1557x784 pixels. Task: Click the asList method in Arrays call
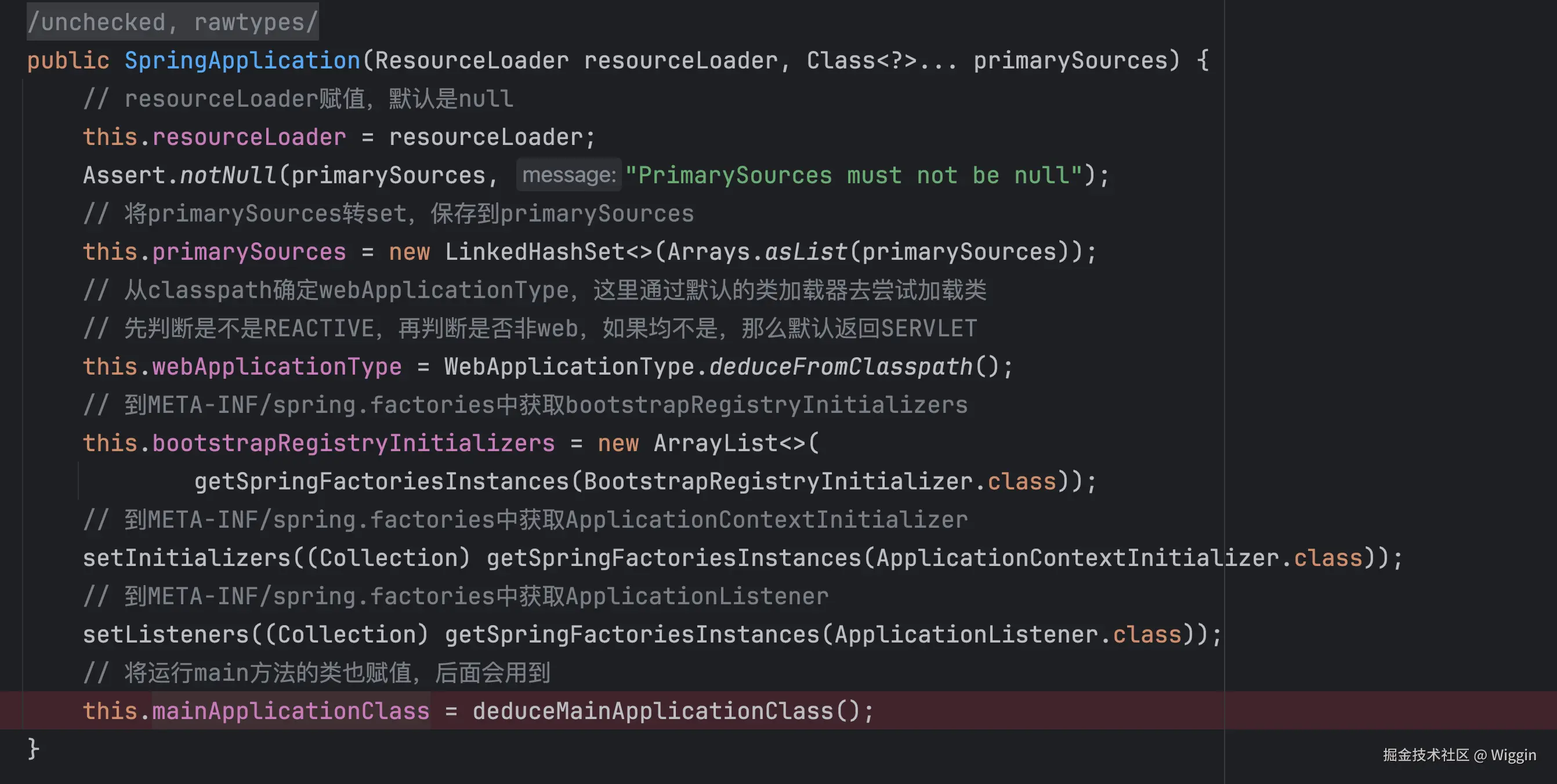806,252
